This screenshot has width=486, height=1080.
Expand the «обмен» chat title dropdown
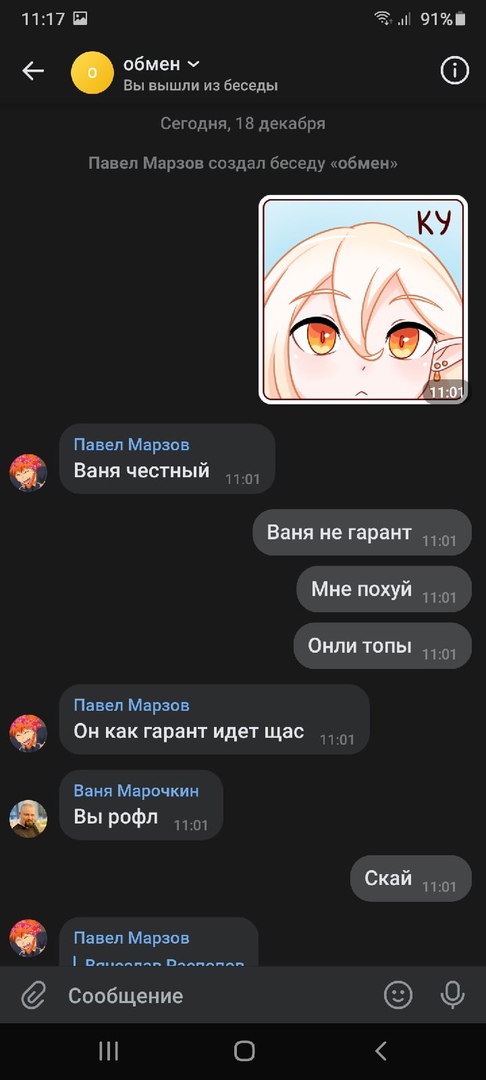point(193,64)
